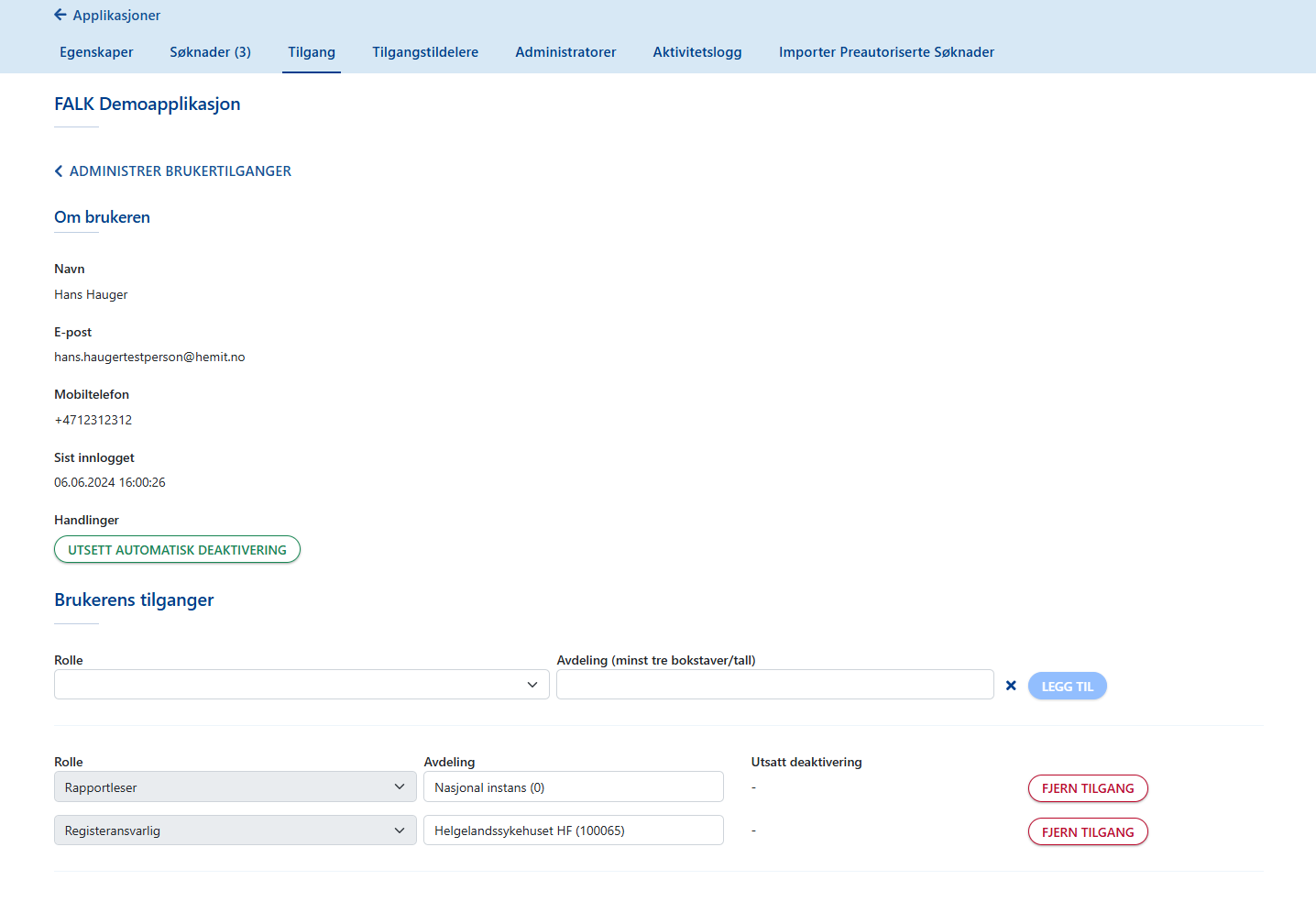Select the Tilgang tab
The width and height of the screenshot is (1316, 924).
point(312,52)
